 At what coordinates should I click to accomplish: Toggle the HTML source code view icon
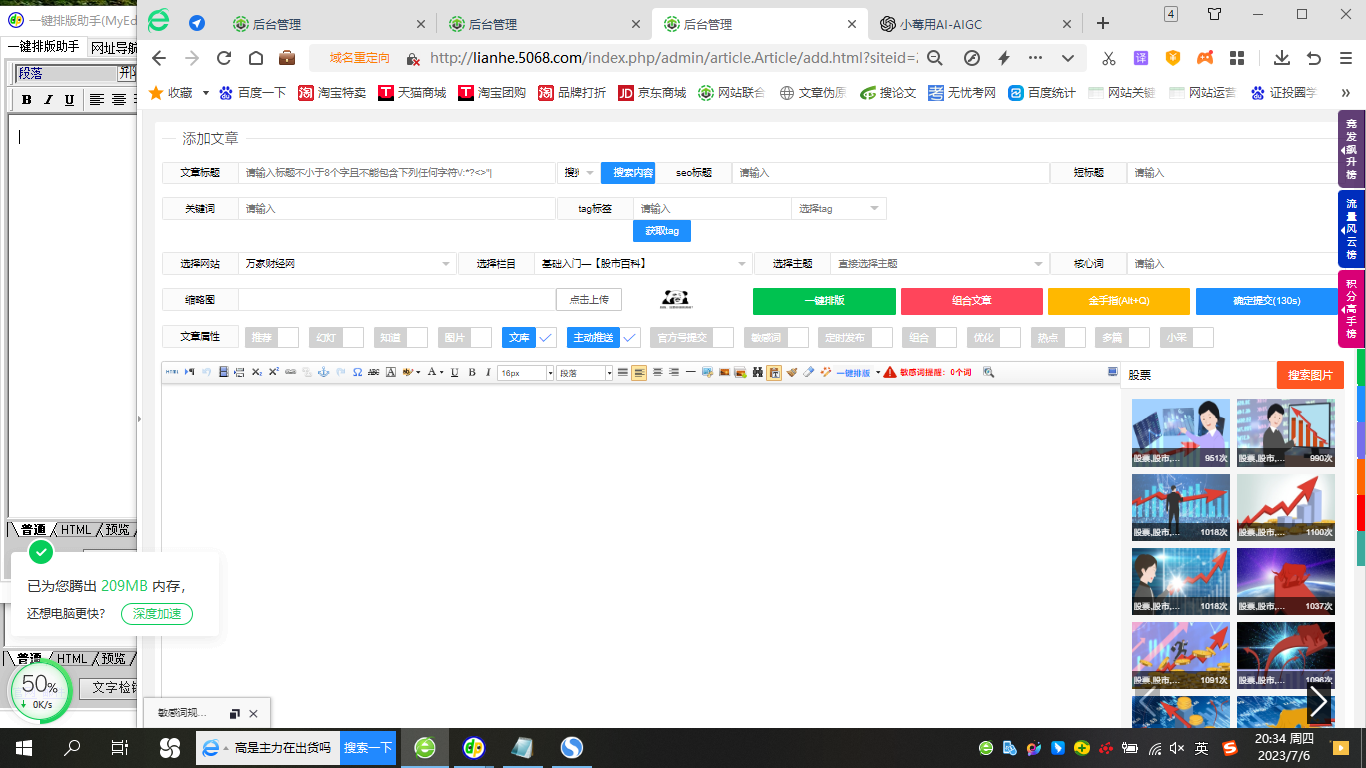tap(174, 372)
